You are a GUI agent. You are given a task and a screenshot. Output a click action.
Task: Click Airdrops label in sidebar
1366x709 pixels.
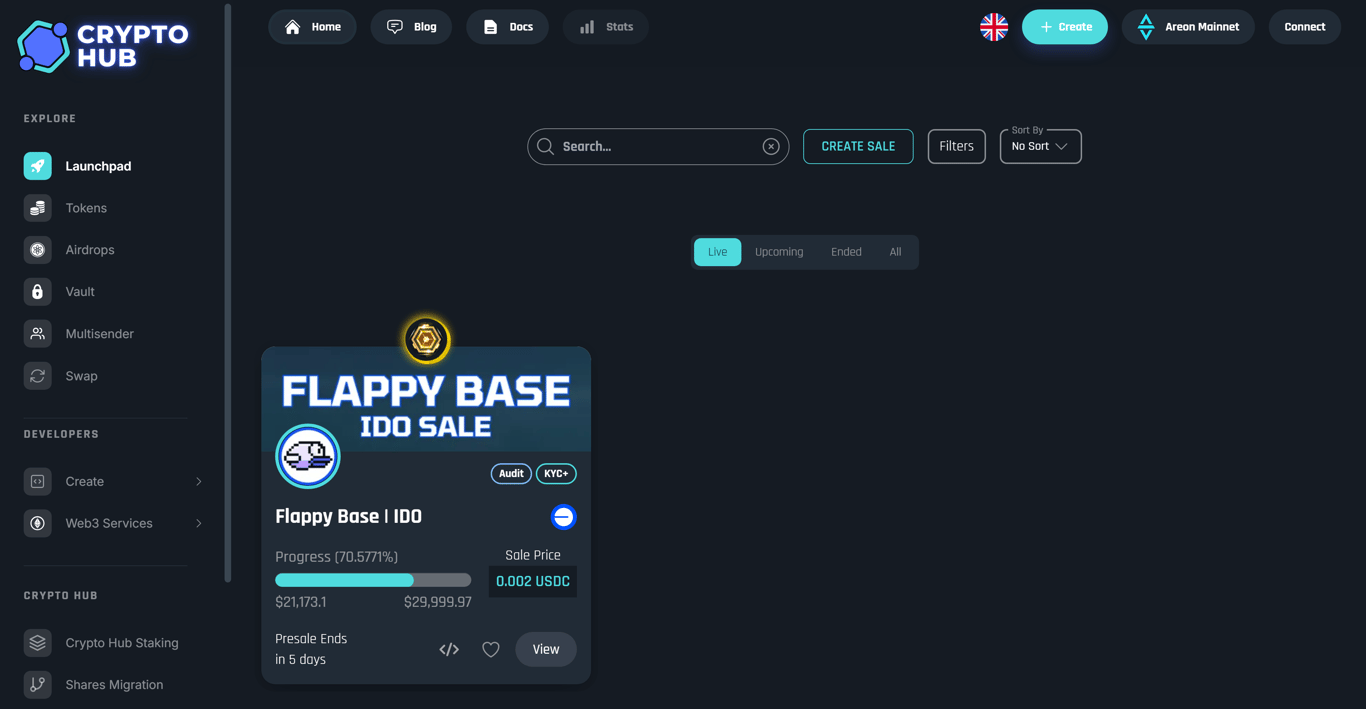point(90,250)
